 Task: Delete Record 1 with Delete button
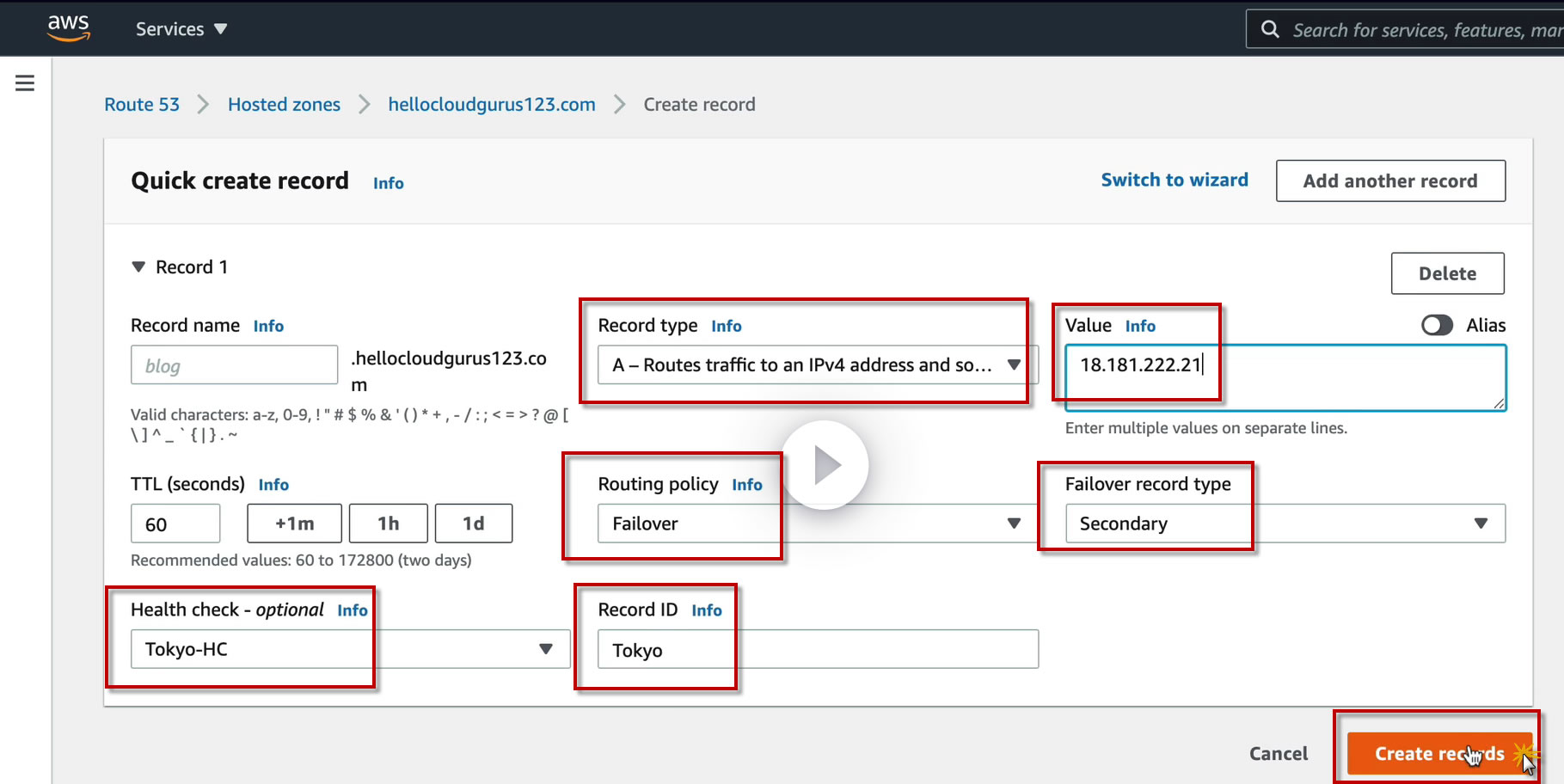1447,273
